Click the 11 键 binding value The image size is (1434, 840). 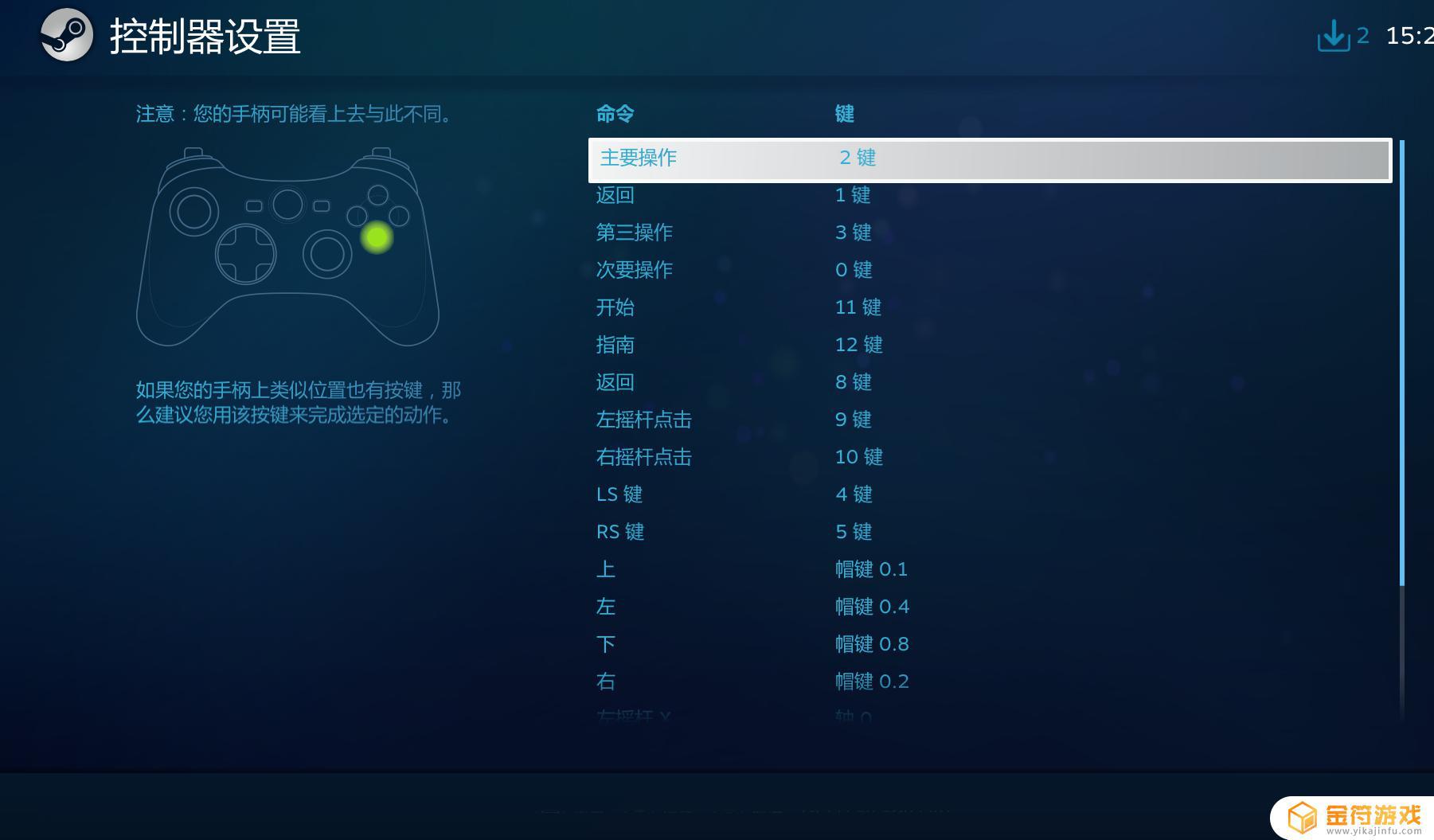(858, 307)
